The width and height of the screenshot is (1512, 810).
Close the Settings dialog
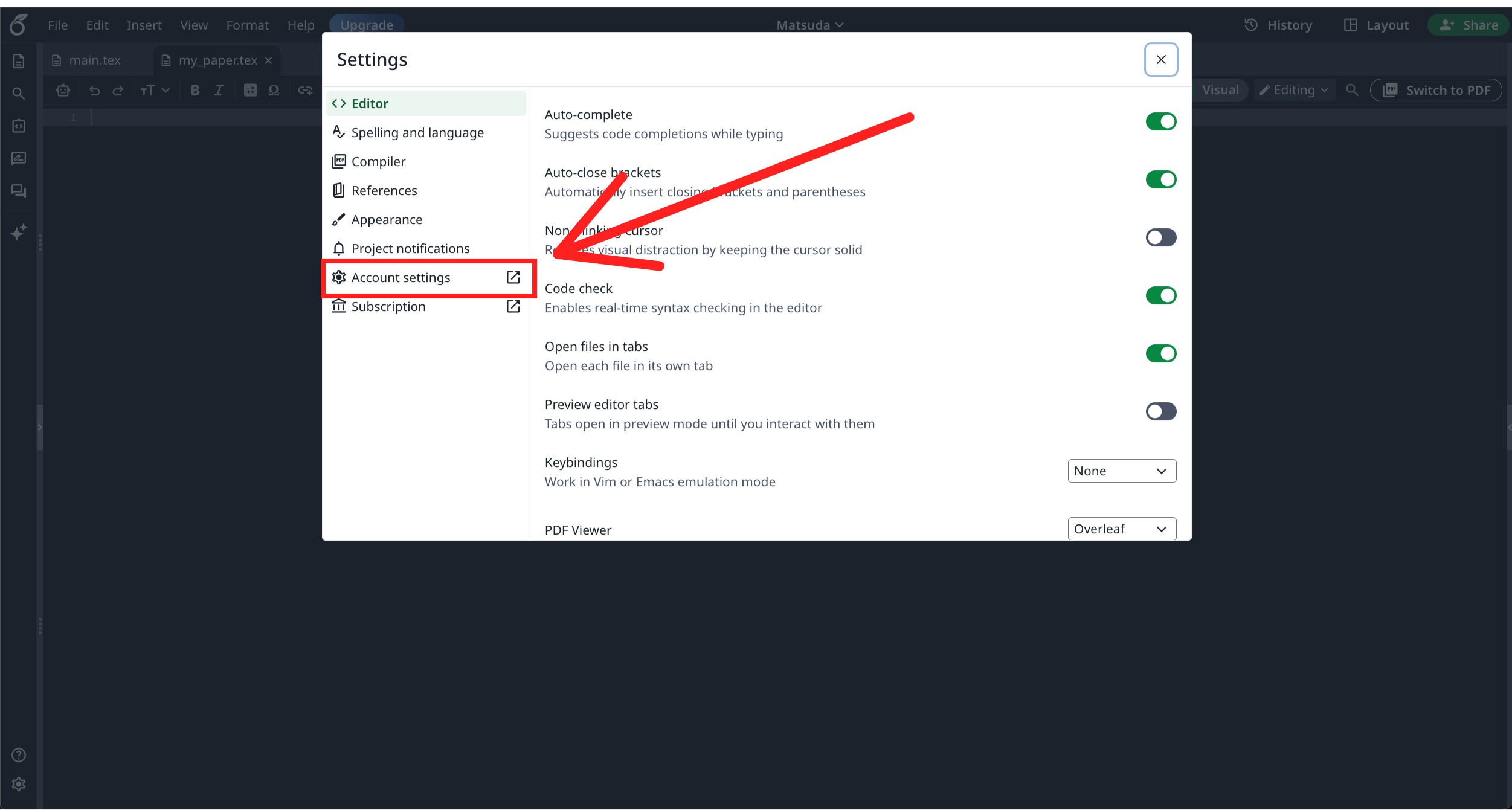tap(1160, 59)
